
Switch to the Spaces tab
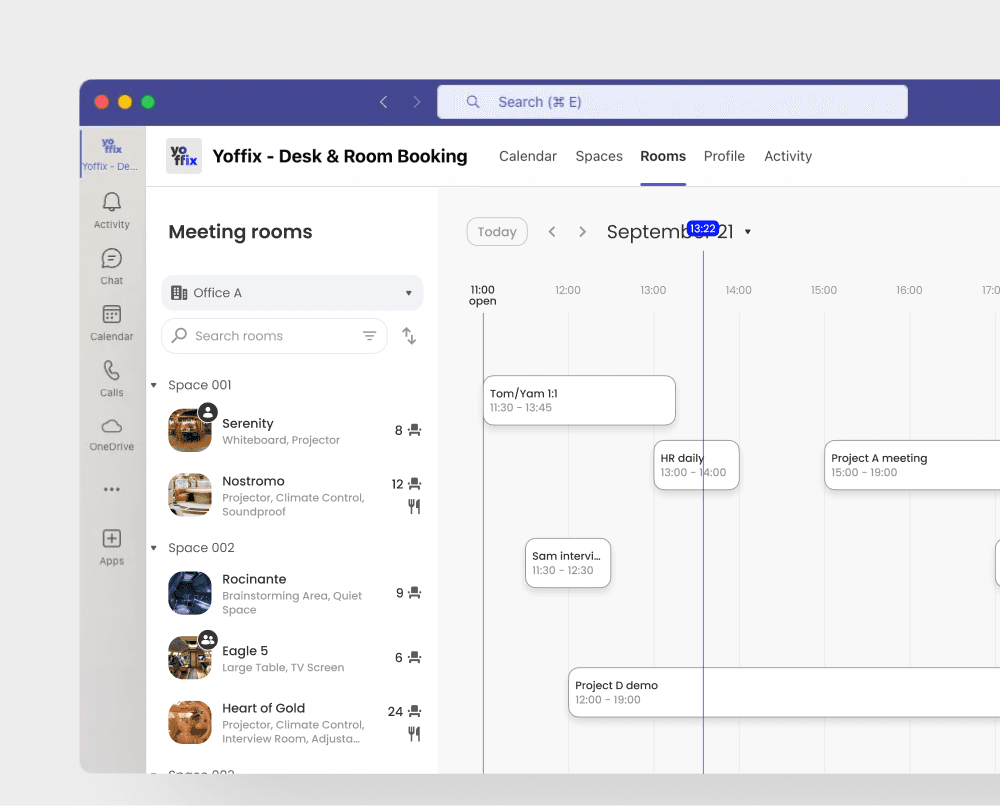pyautogui.click(x=599, y=156)
